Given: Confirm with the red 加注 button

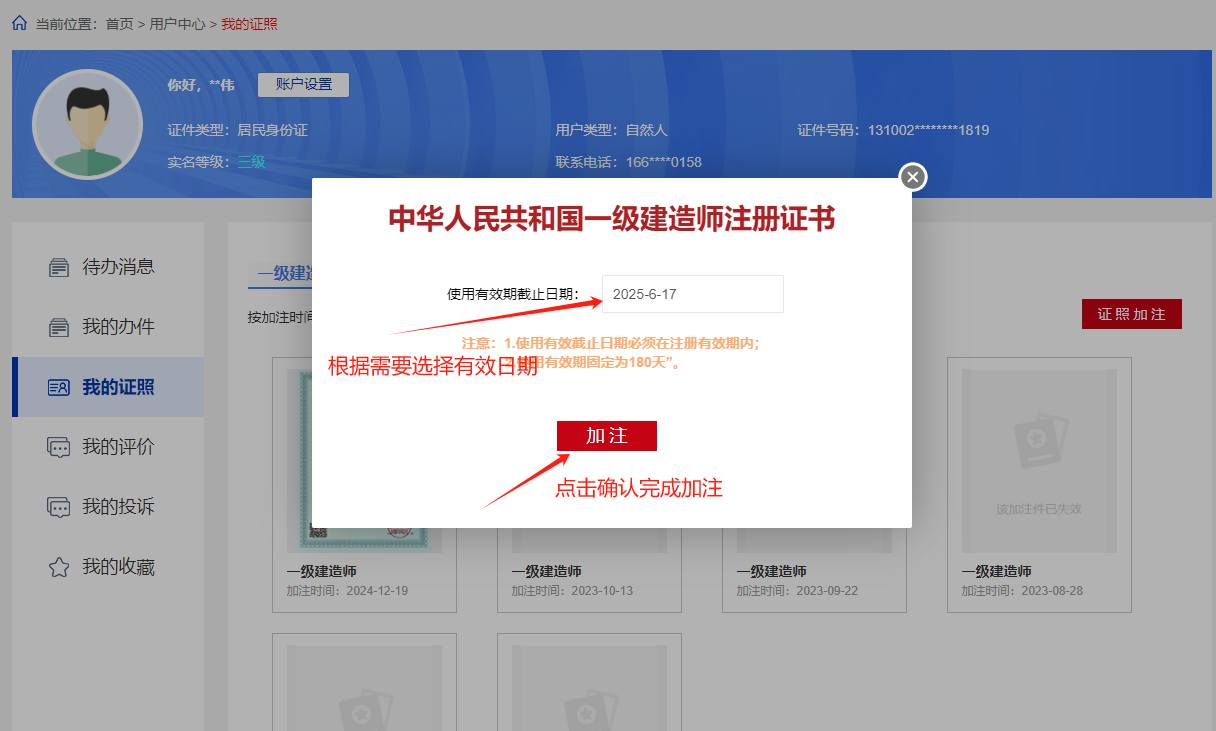Looking at the screenshot, I should (607, 436).
